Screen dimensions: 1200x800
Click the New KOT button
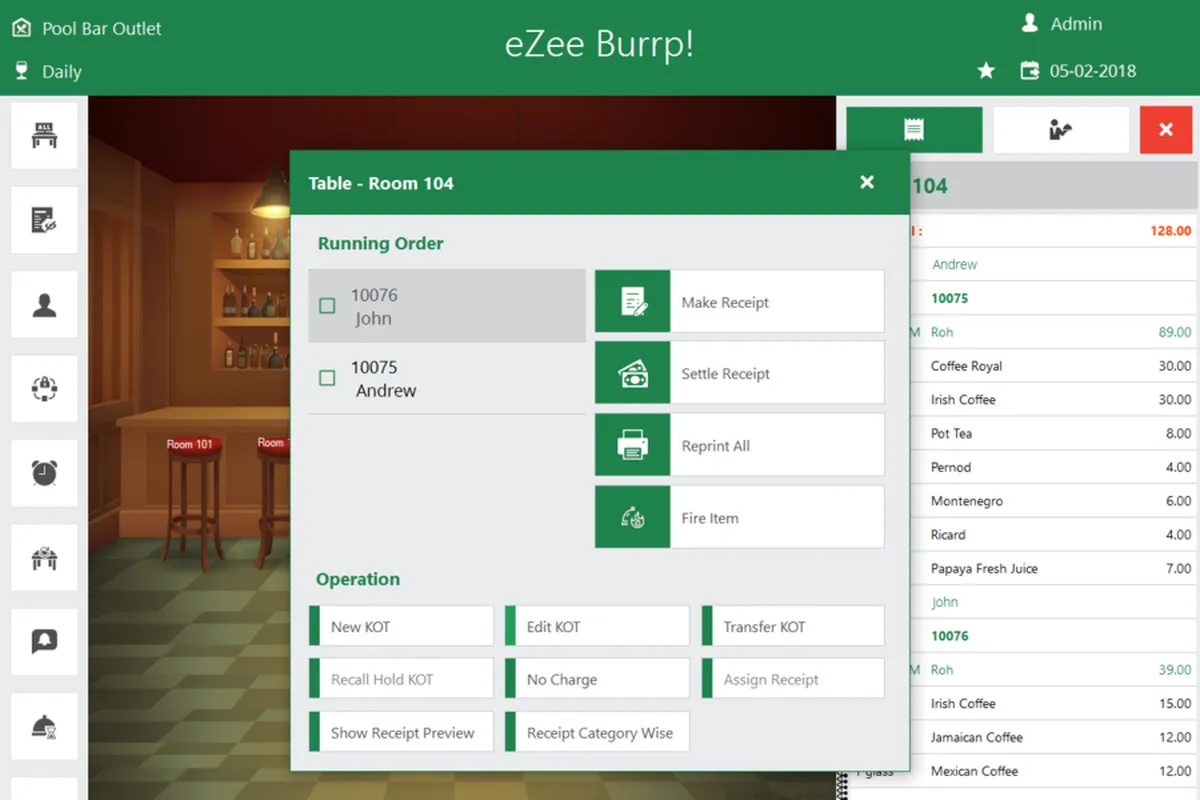pyautogui.click(x=401, y=626)
